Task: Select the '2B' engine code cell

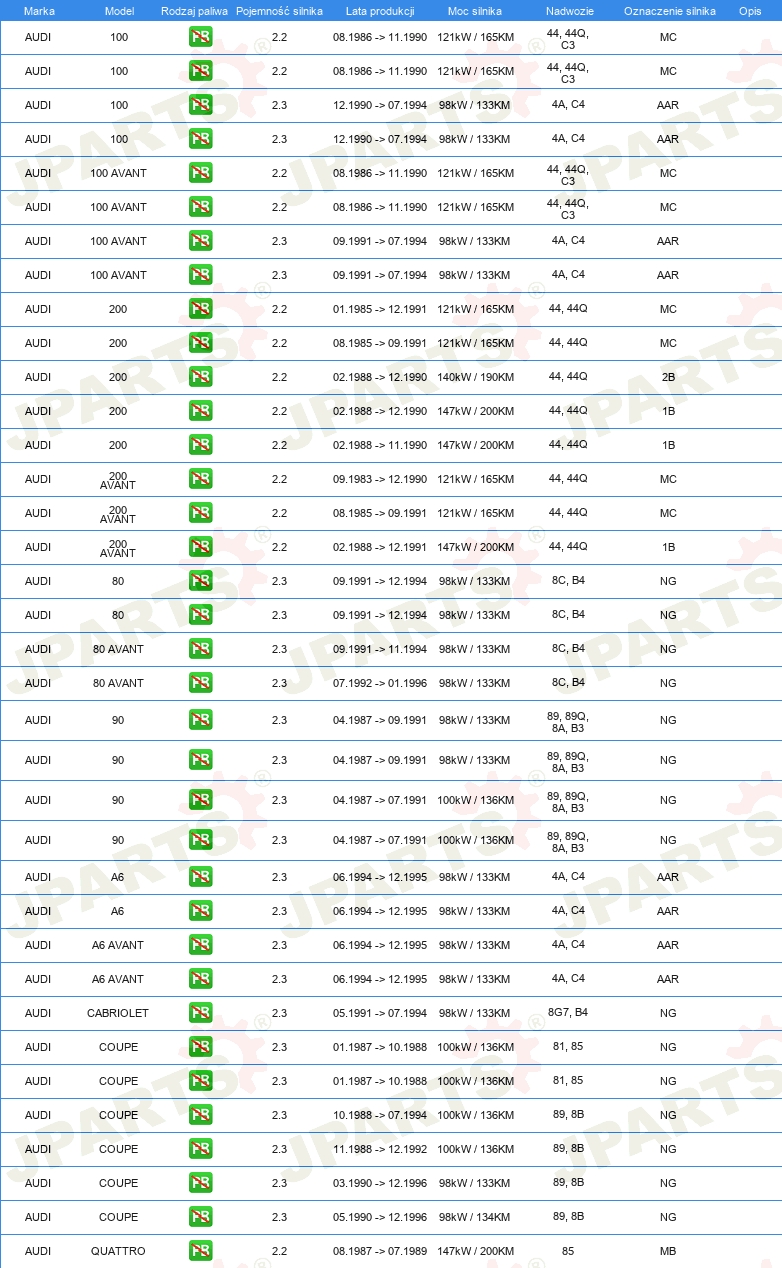Action: point(668,377)
